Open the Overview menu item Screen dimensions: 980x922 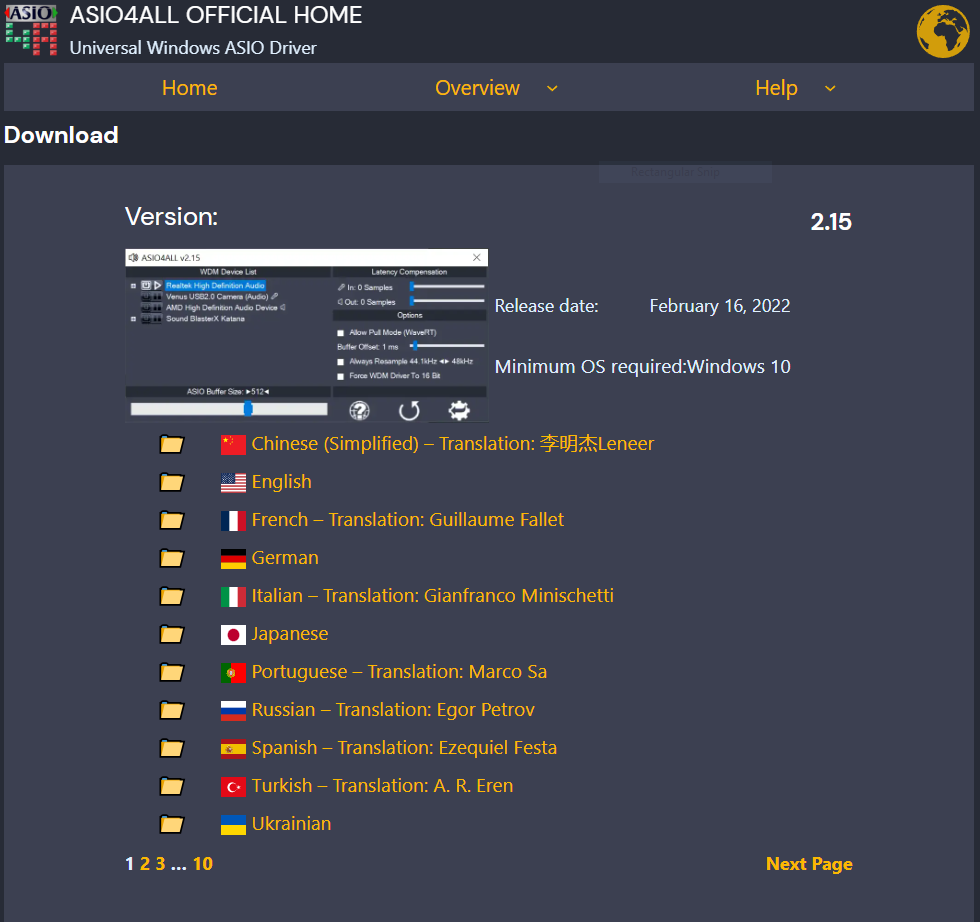click(x=478, y=88)
